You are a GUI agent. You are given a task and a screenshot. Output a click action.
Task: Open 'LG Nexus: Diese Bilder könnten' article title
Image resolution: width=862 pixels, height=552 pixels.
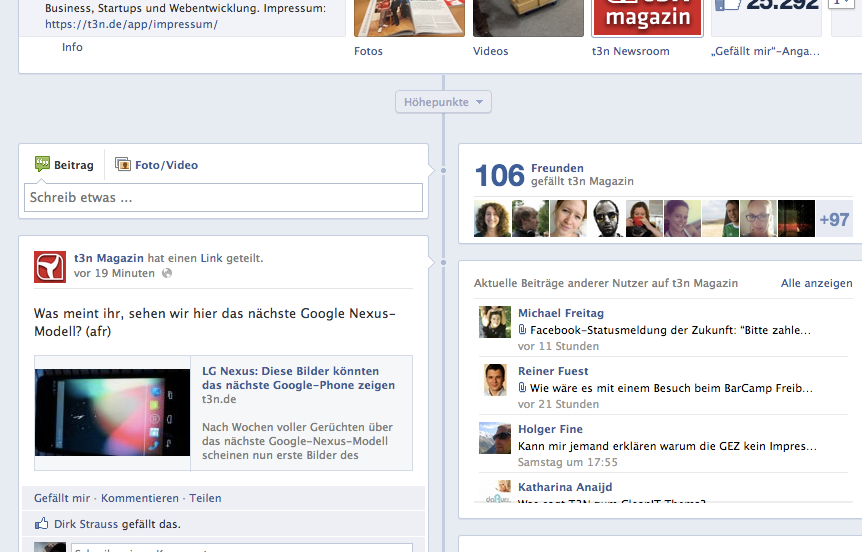pyautogui.click(x=299, y=378)
